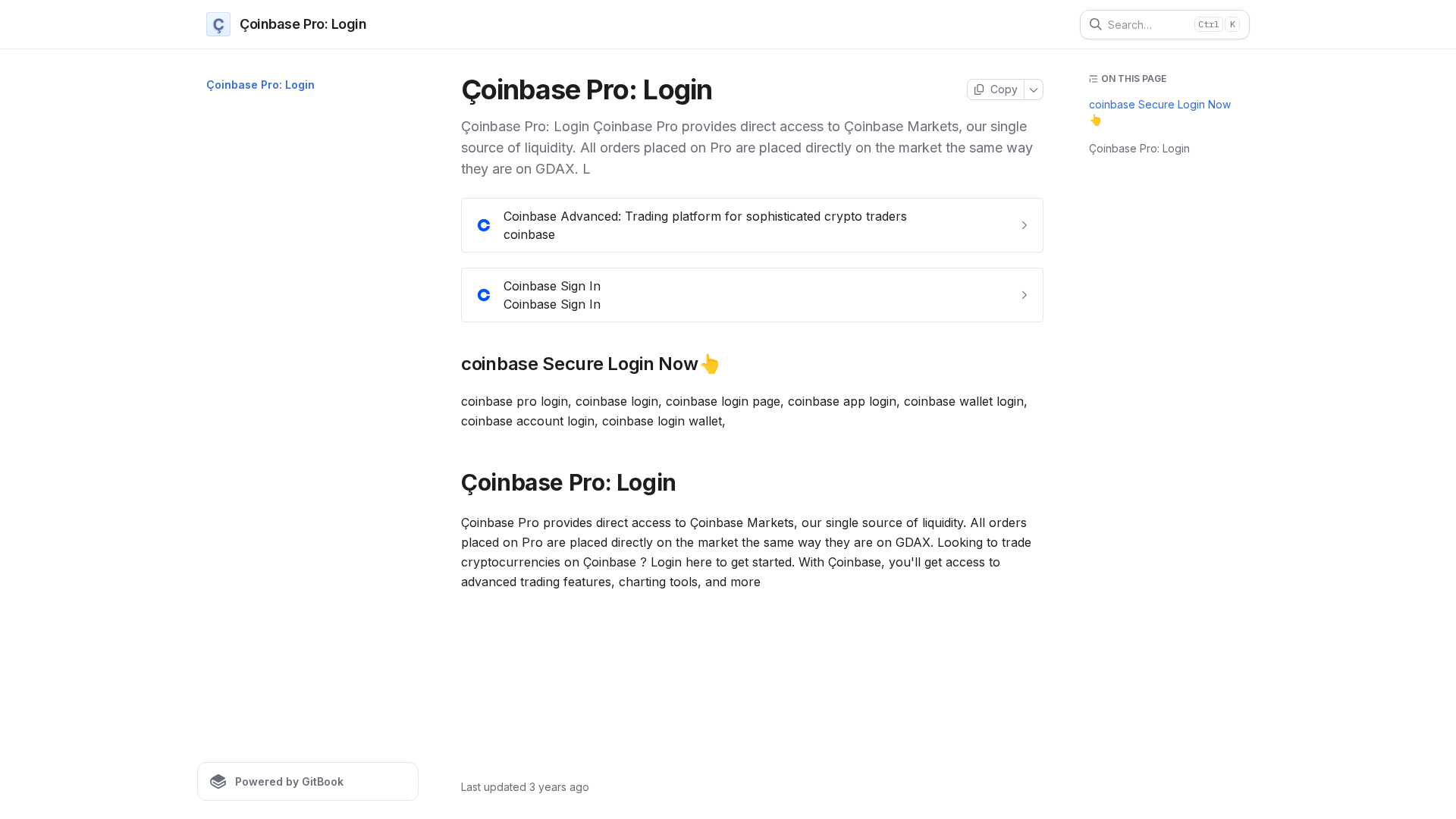Click chevron on Coinbase Advanced card
Viewport: 1456px width, 819px height.
(1024, 225)
